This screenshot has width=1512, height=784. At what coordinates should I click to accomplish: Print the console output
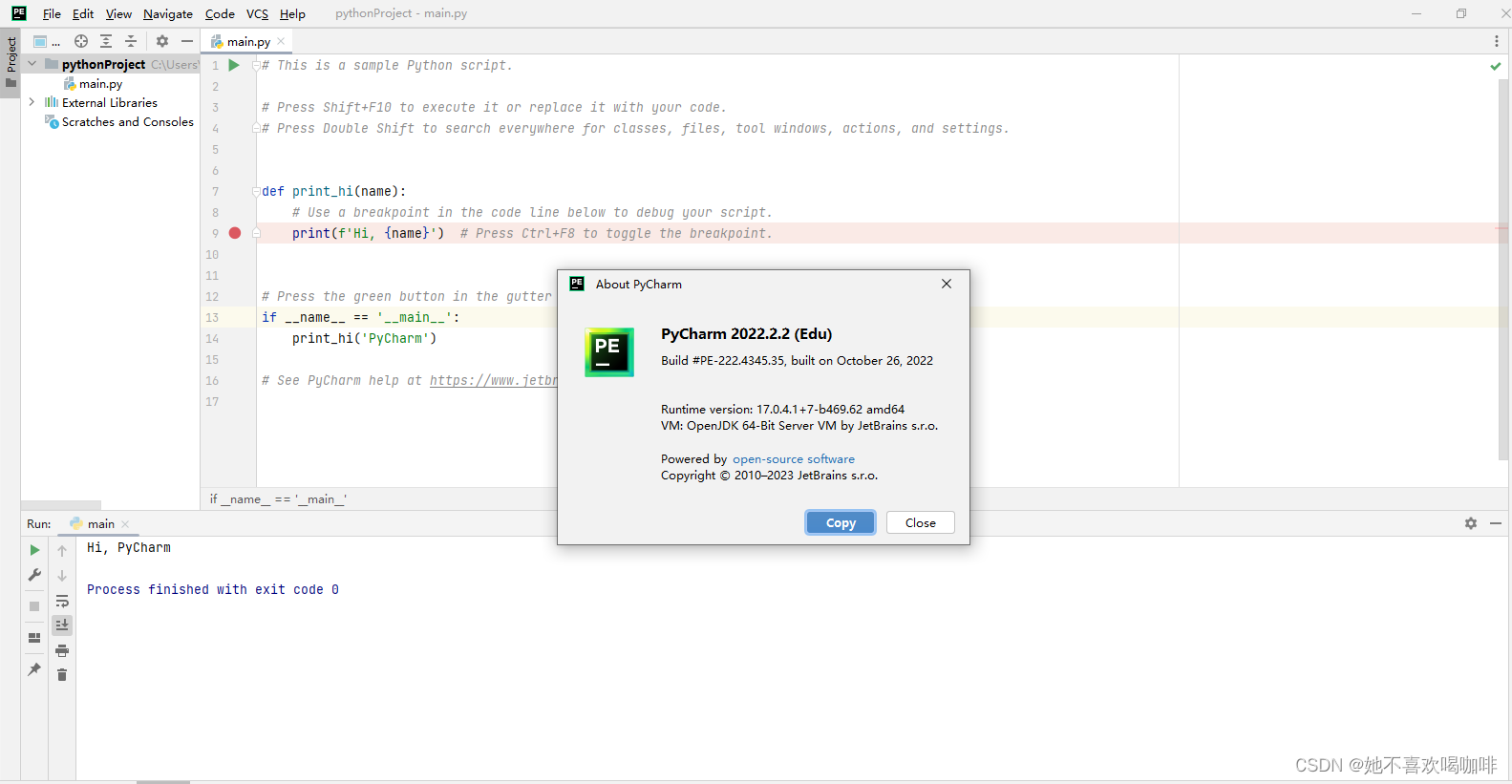(62, 650)
